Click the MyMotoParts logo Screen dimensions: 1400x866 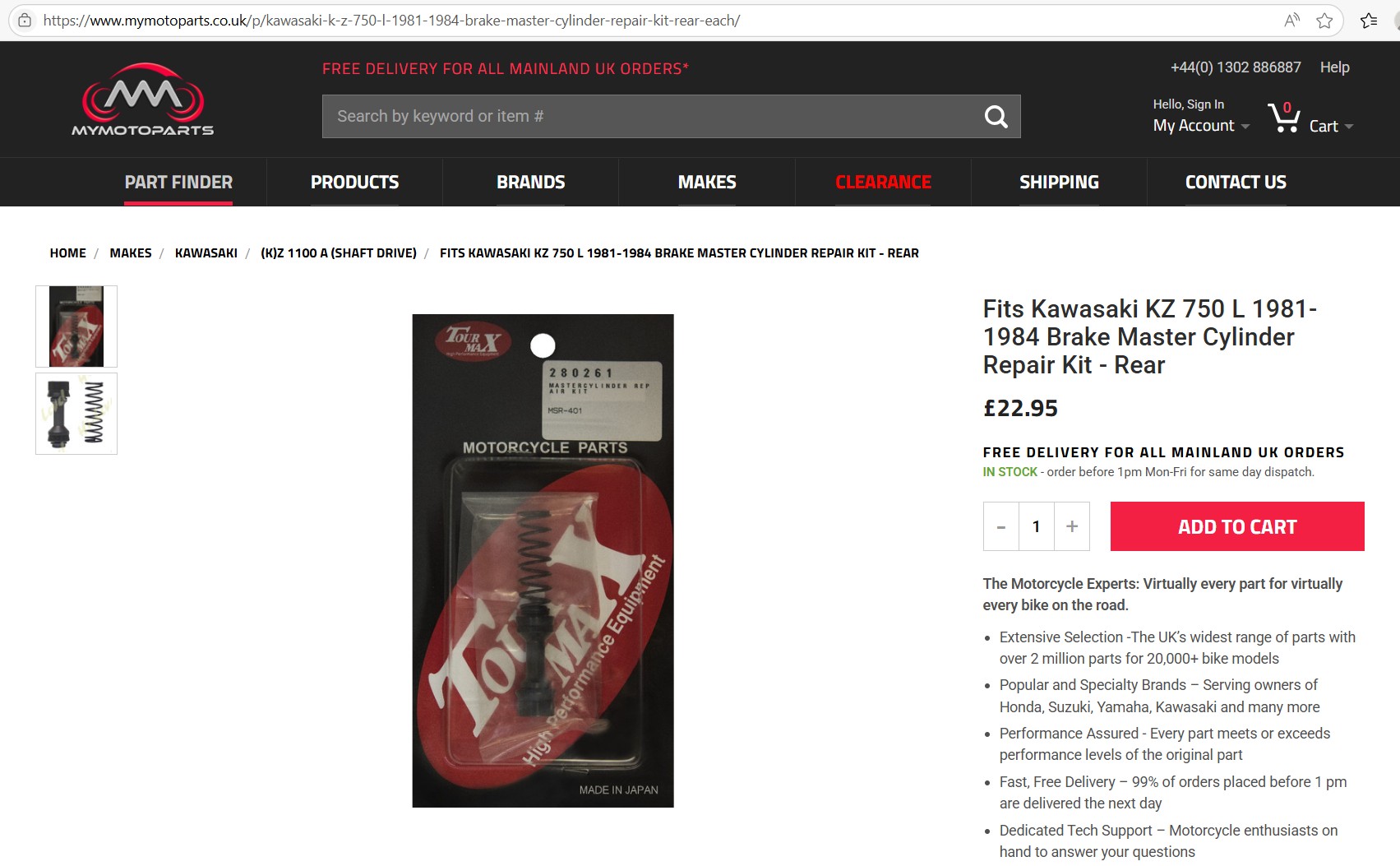(142, 100)
